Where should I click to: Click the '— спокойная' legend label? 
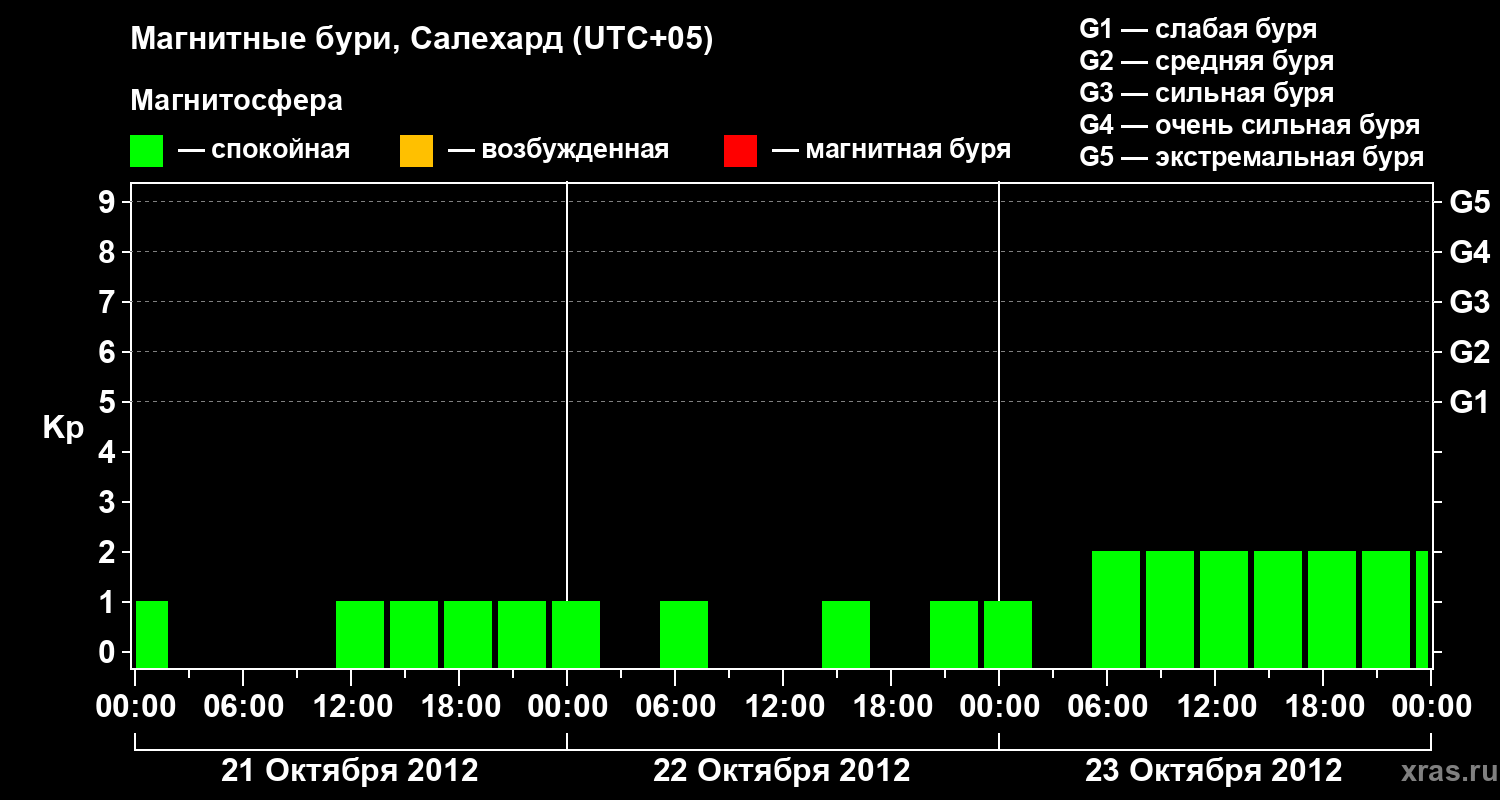click(x=264, y=150)
